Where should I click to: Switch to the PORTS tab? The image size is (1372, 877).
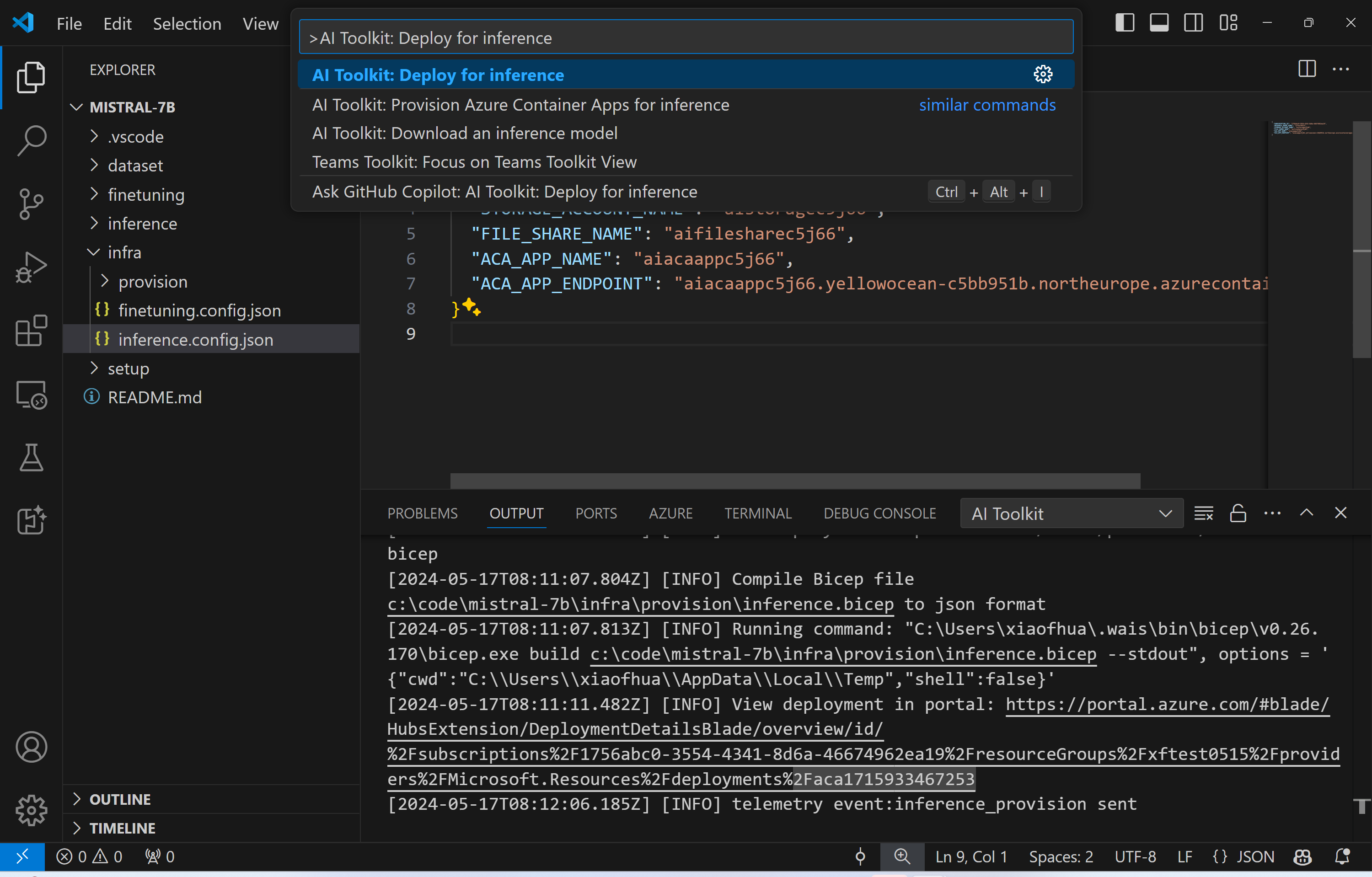[x=596, y=513]
